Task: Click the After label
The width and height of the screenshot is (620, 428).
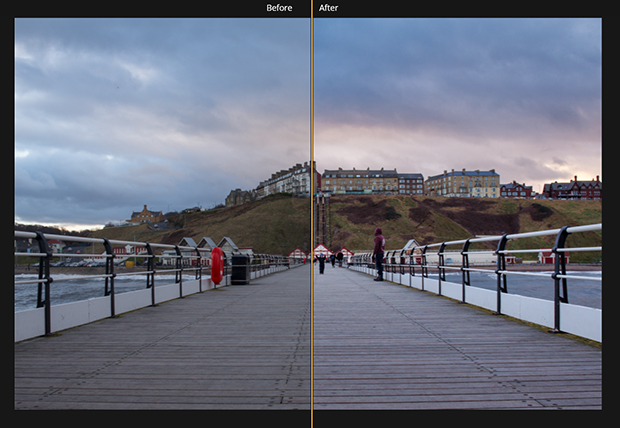Action: coord(328,8)
